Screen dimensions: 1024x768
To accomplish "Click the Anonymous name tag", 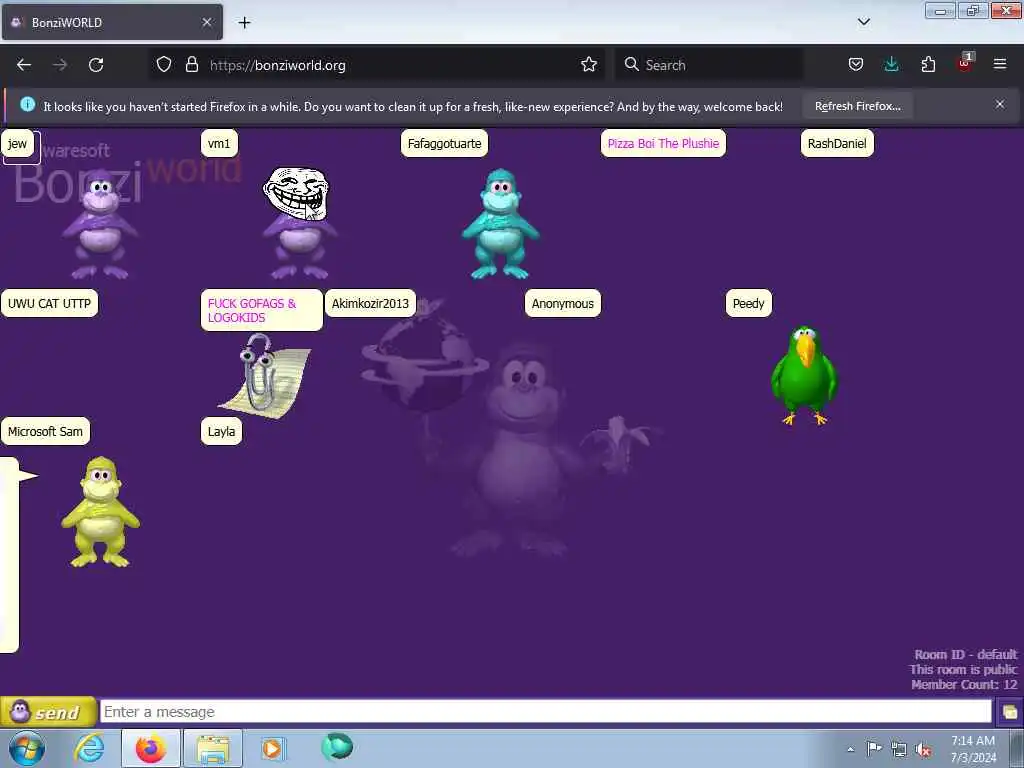I will (562, 304).
